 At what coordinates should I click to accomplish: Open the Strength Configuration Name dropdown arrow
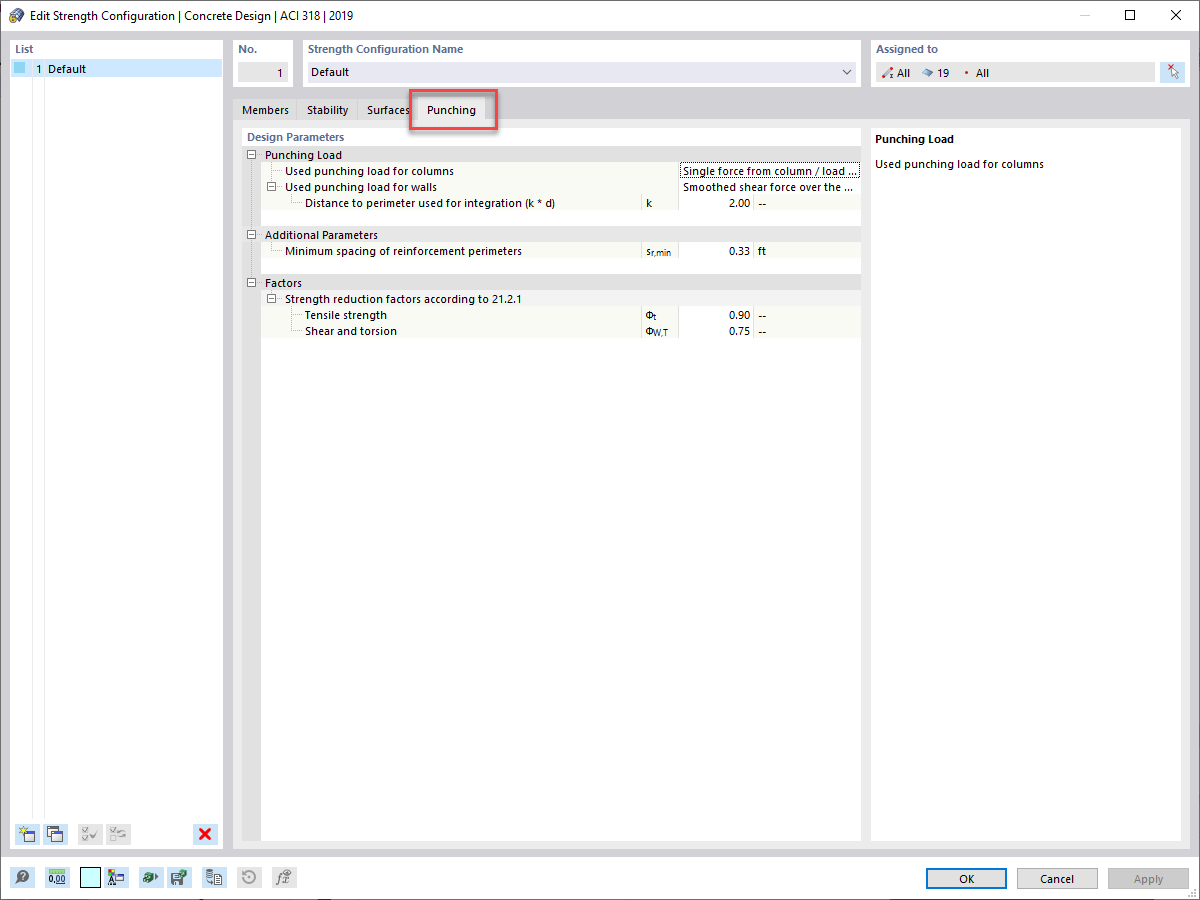[x=847, y=72]
